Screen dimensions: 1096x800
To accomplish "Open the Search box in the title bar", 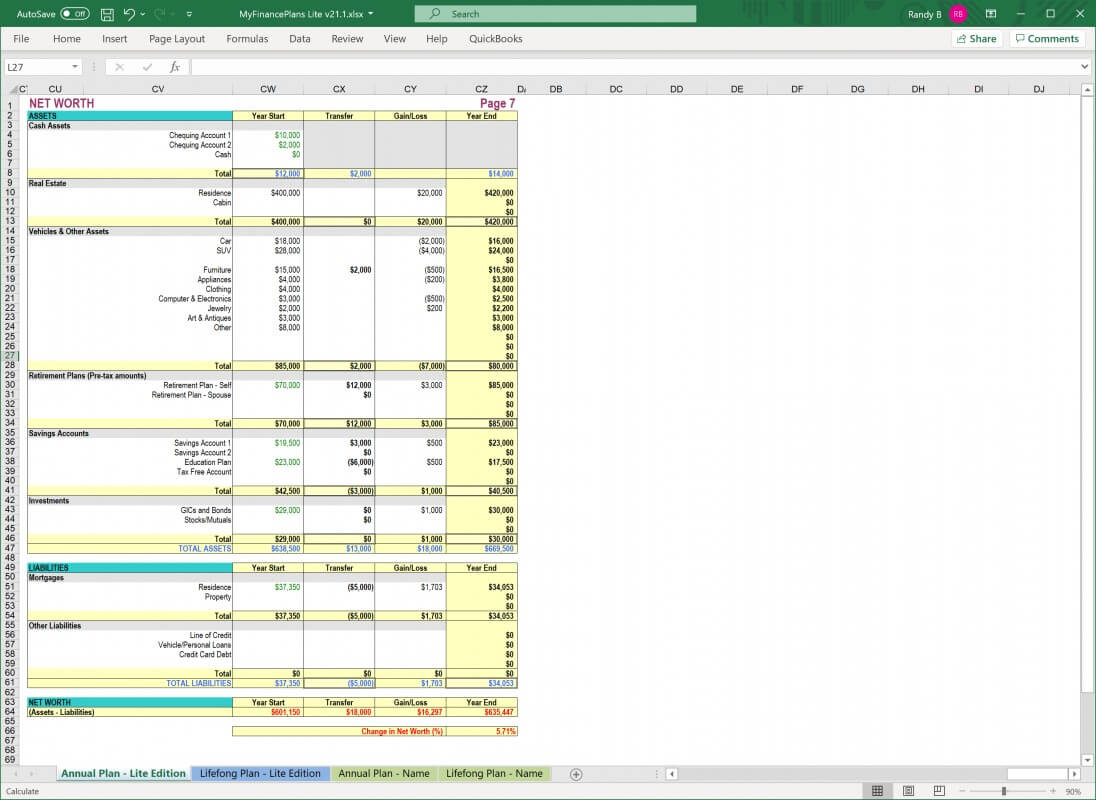I will 555,13.
